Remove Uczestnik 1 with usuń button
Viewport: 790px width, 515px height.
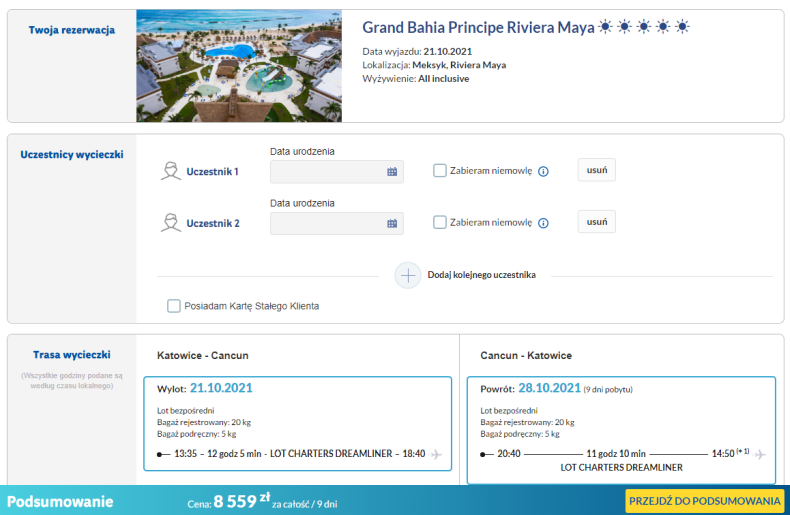coord(597,170)
